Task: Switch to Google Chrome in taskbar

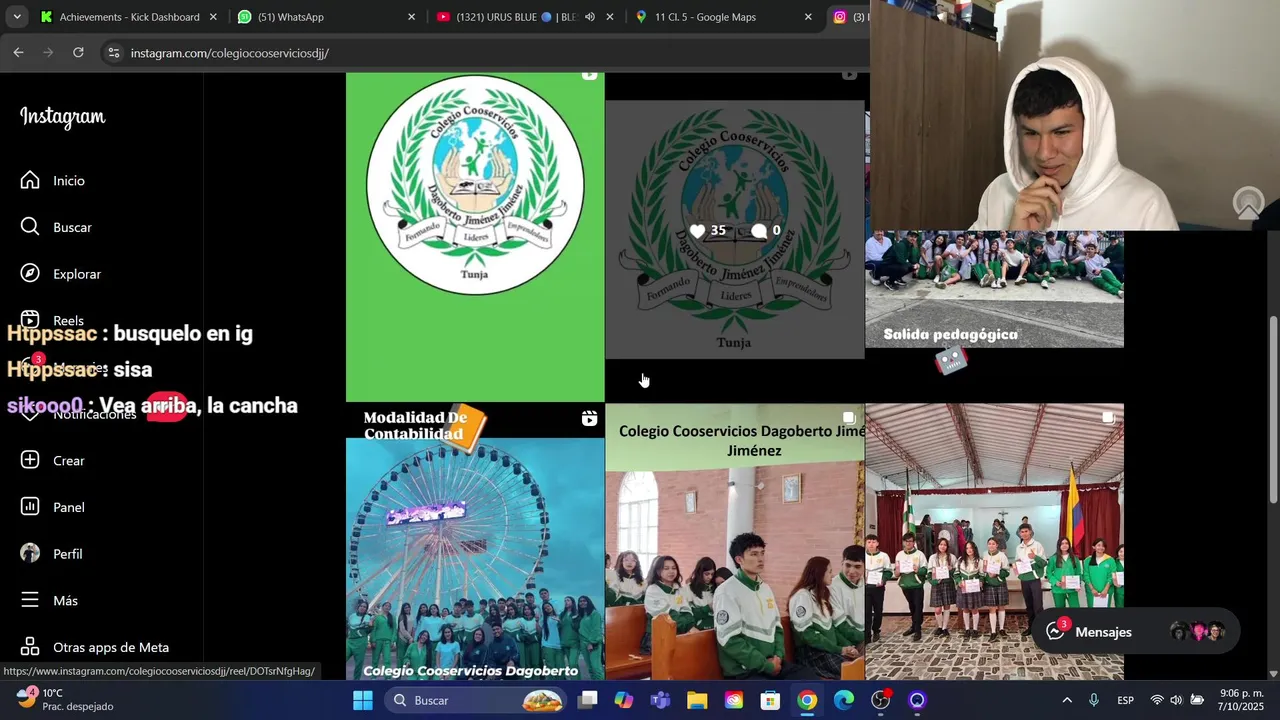Action: pos(807,700)
